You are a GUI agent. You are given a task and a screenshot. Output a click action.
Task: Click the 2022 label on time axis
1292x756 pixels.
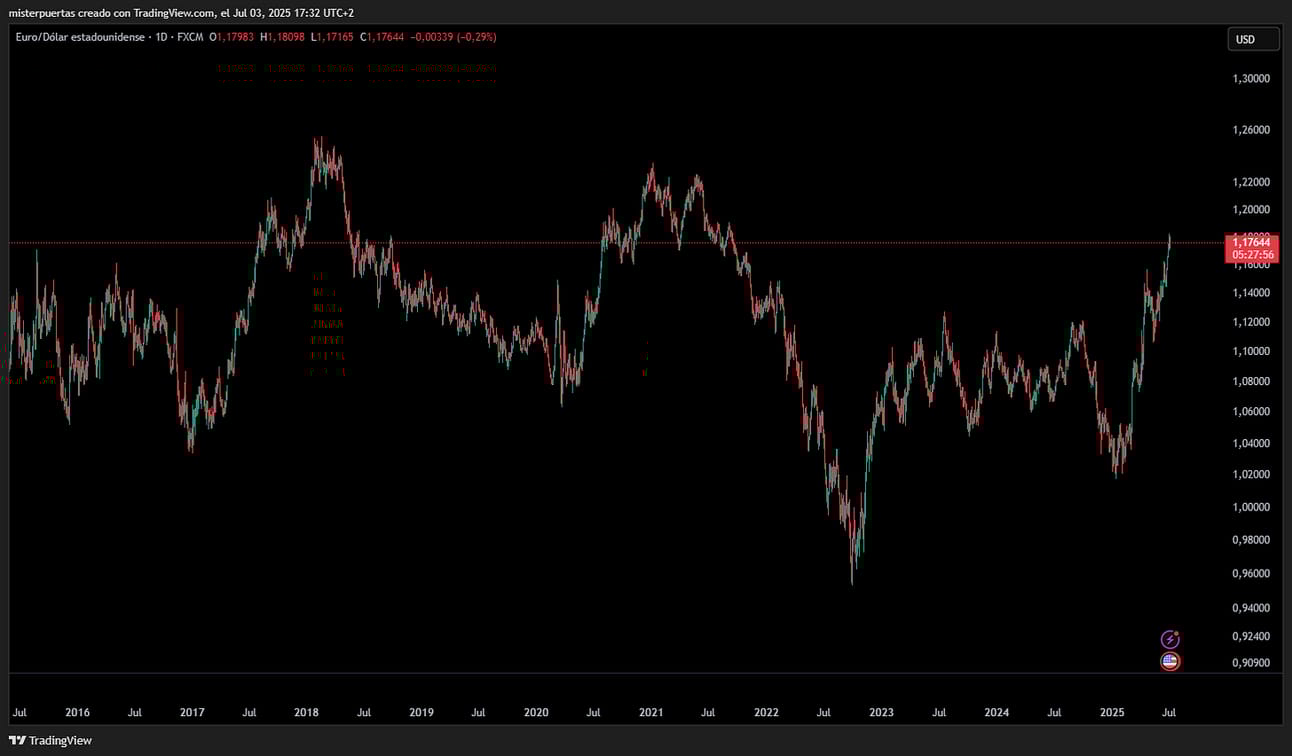coord(766,713)
